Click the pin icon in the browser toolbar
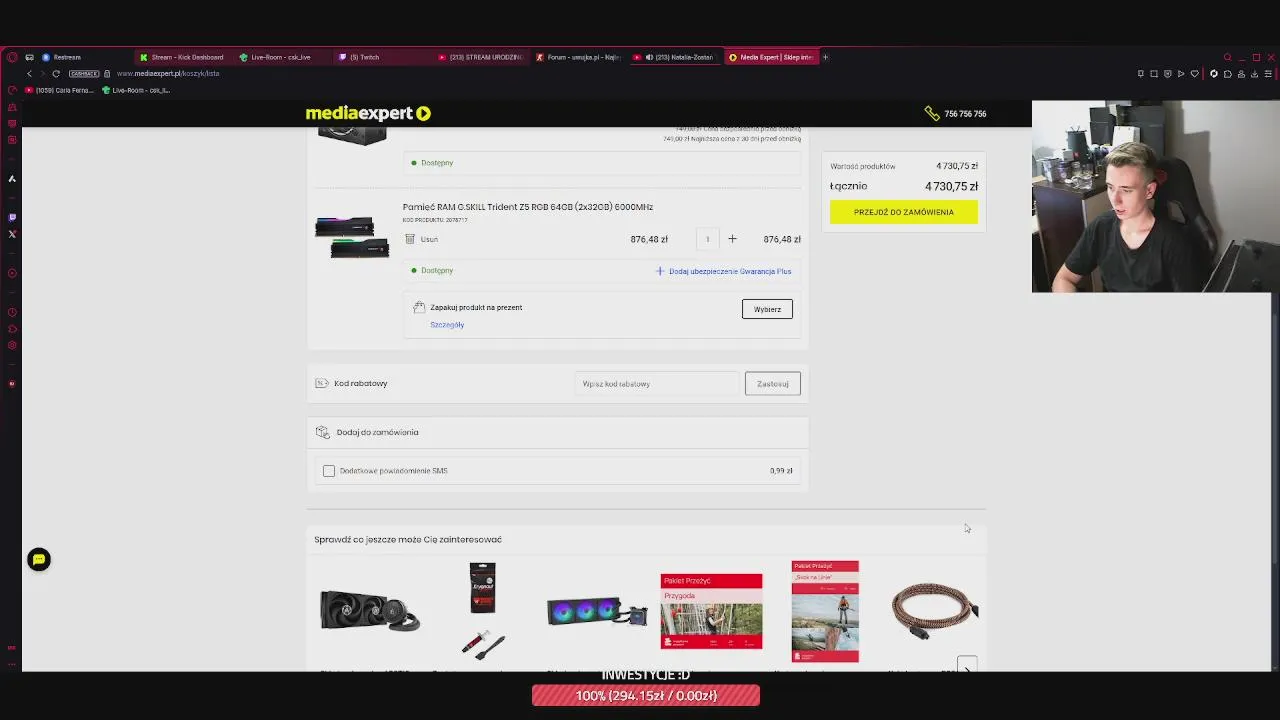This screenshot has width=1280, height=720. (1140, 73)
